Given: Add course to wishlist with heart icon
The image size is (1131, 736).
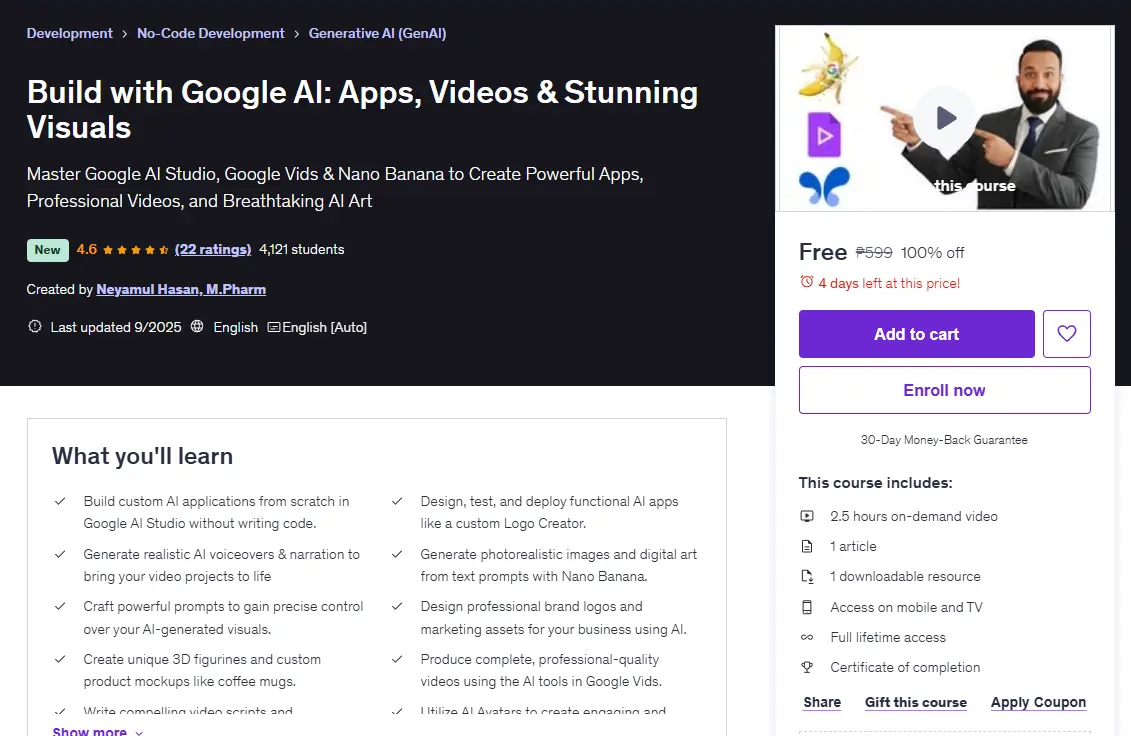Looking at the screenshot, I should 1066,333.
